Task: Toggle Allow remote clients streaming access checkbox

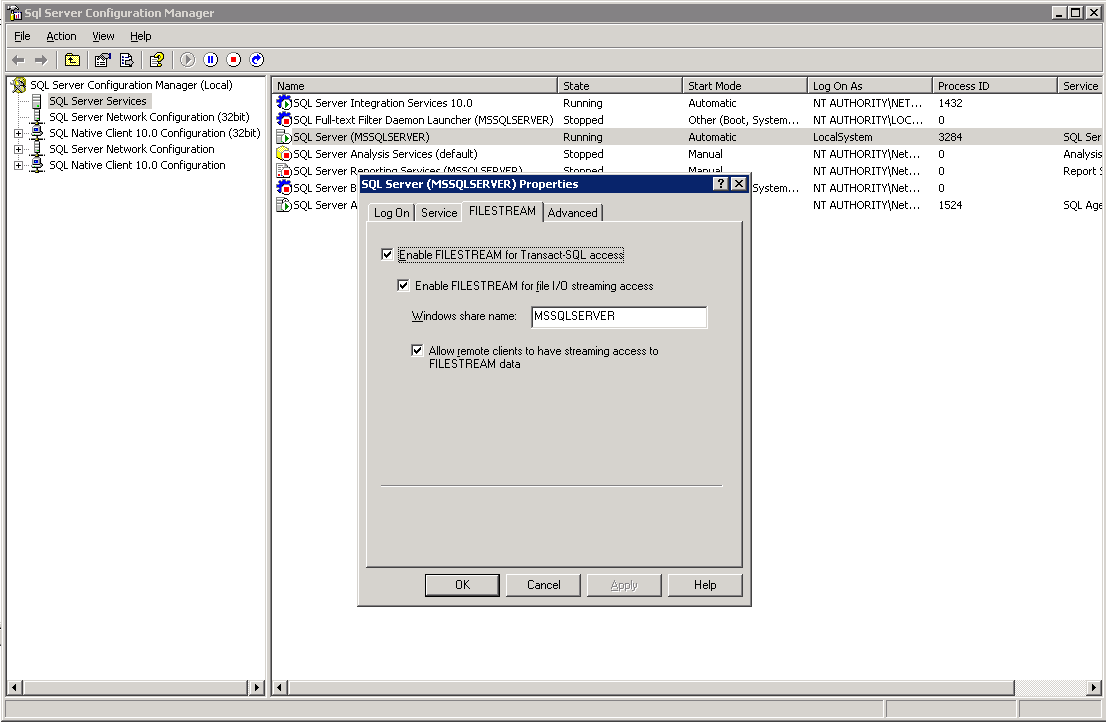Action: pos(417,350)
